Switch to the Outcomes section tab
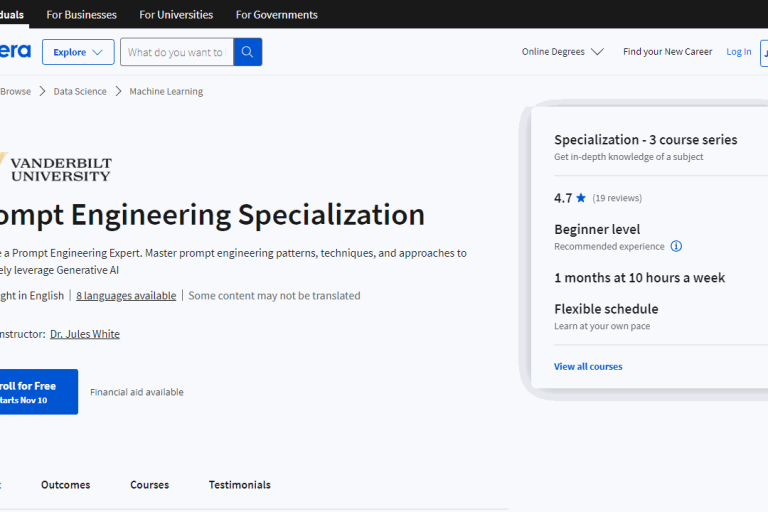 (66, 485)
